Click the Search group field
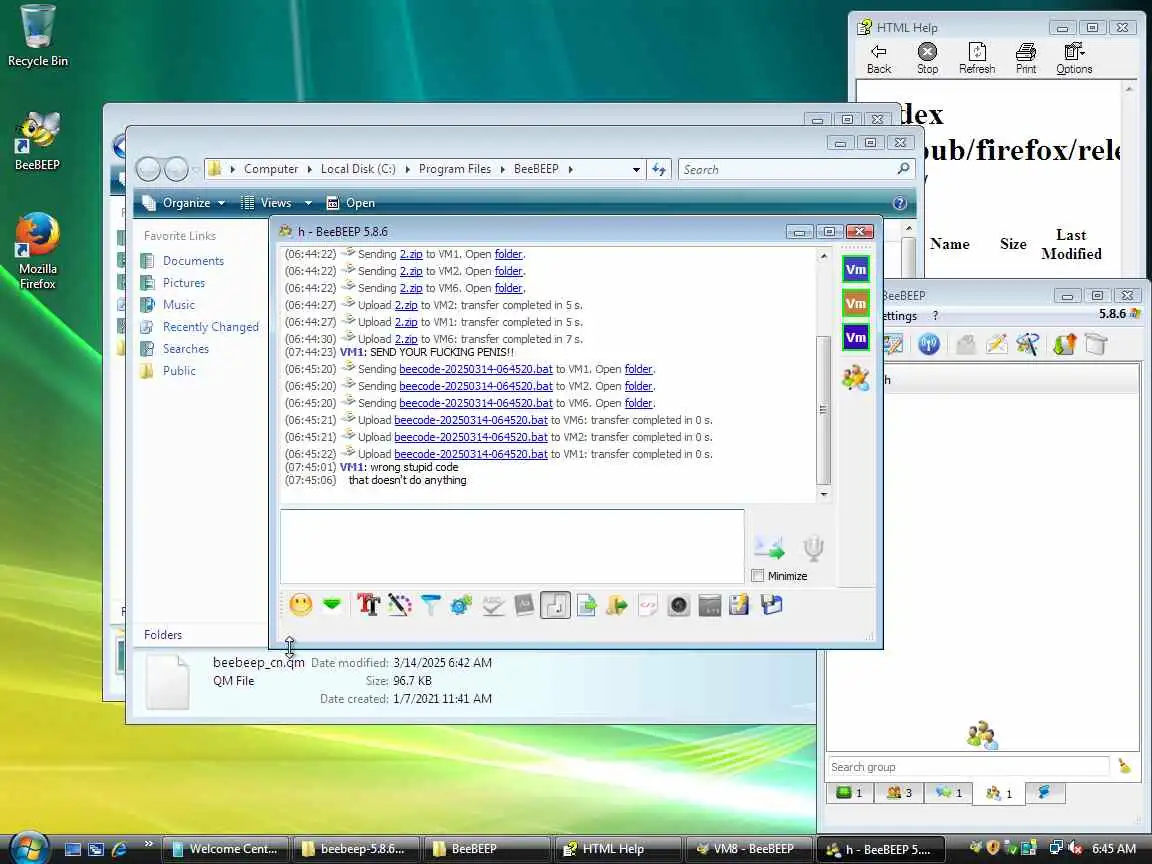1152x864 pixels. coord(968,766)
